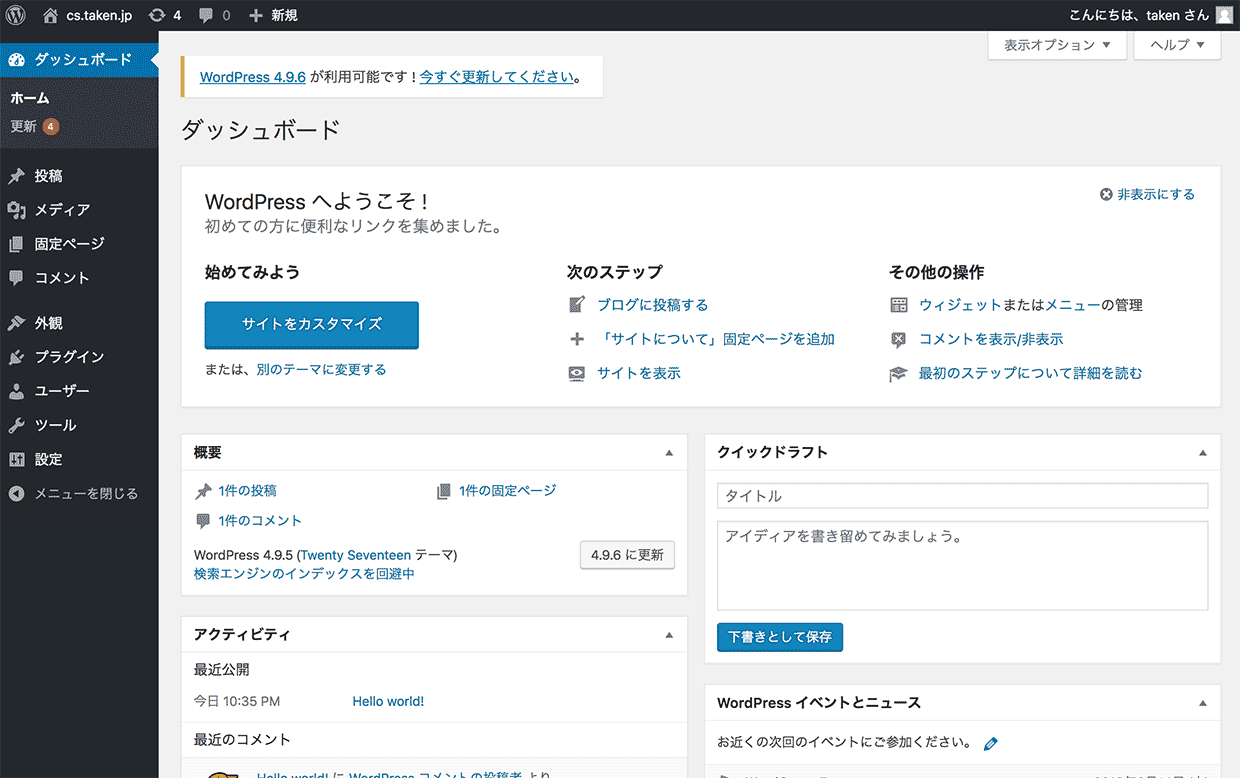
Task: Select ホーム in the sidebar submenu
Action: click(x=30, y=98)
